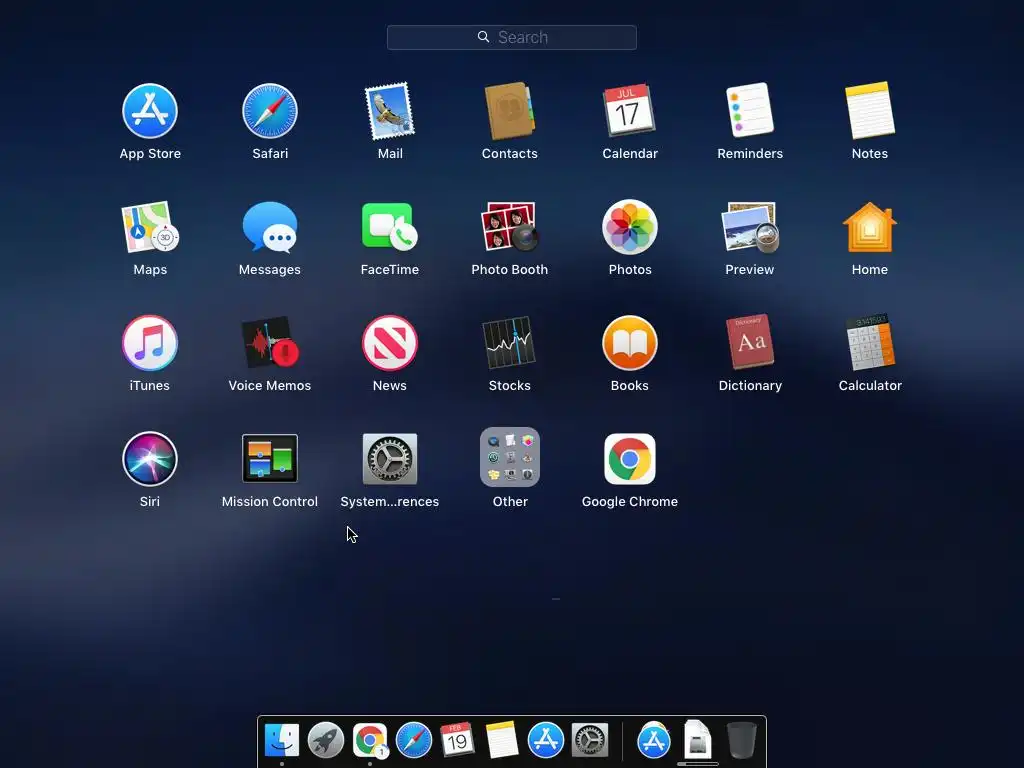1024x768 pixels.
Task: Open Notes from the Launchpad grid
Action: tap(870, 110)
